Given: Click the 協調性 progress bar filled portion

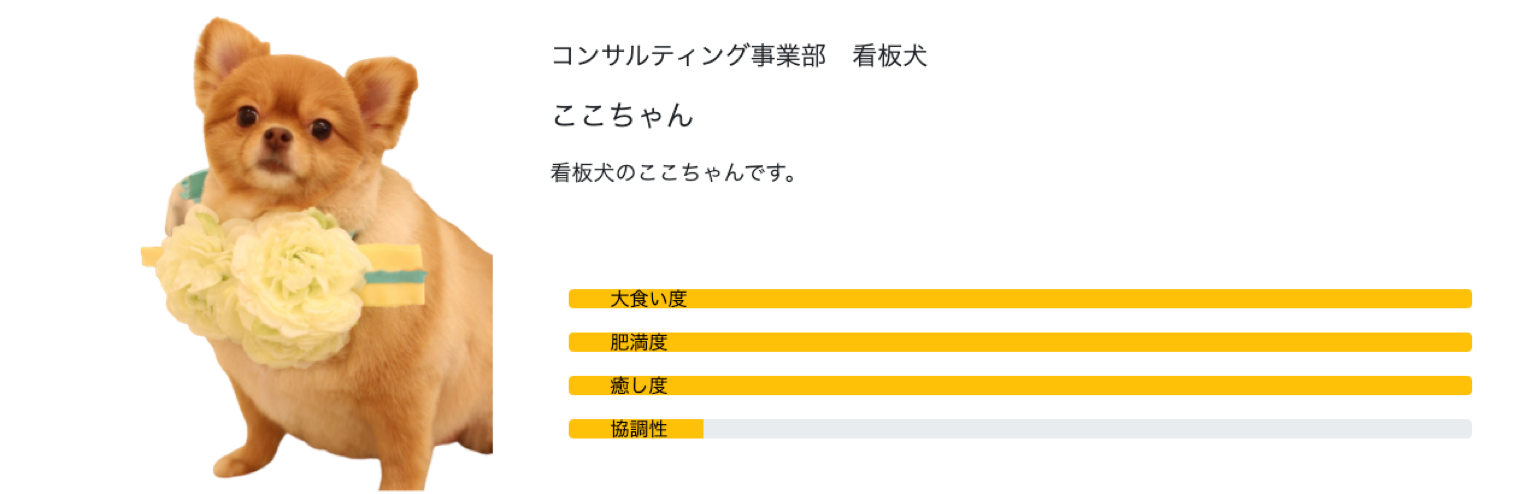Looking at the screenshot, I should (636, 429).
